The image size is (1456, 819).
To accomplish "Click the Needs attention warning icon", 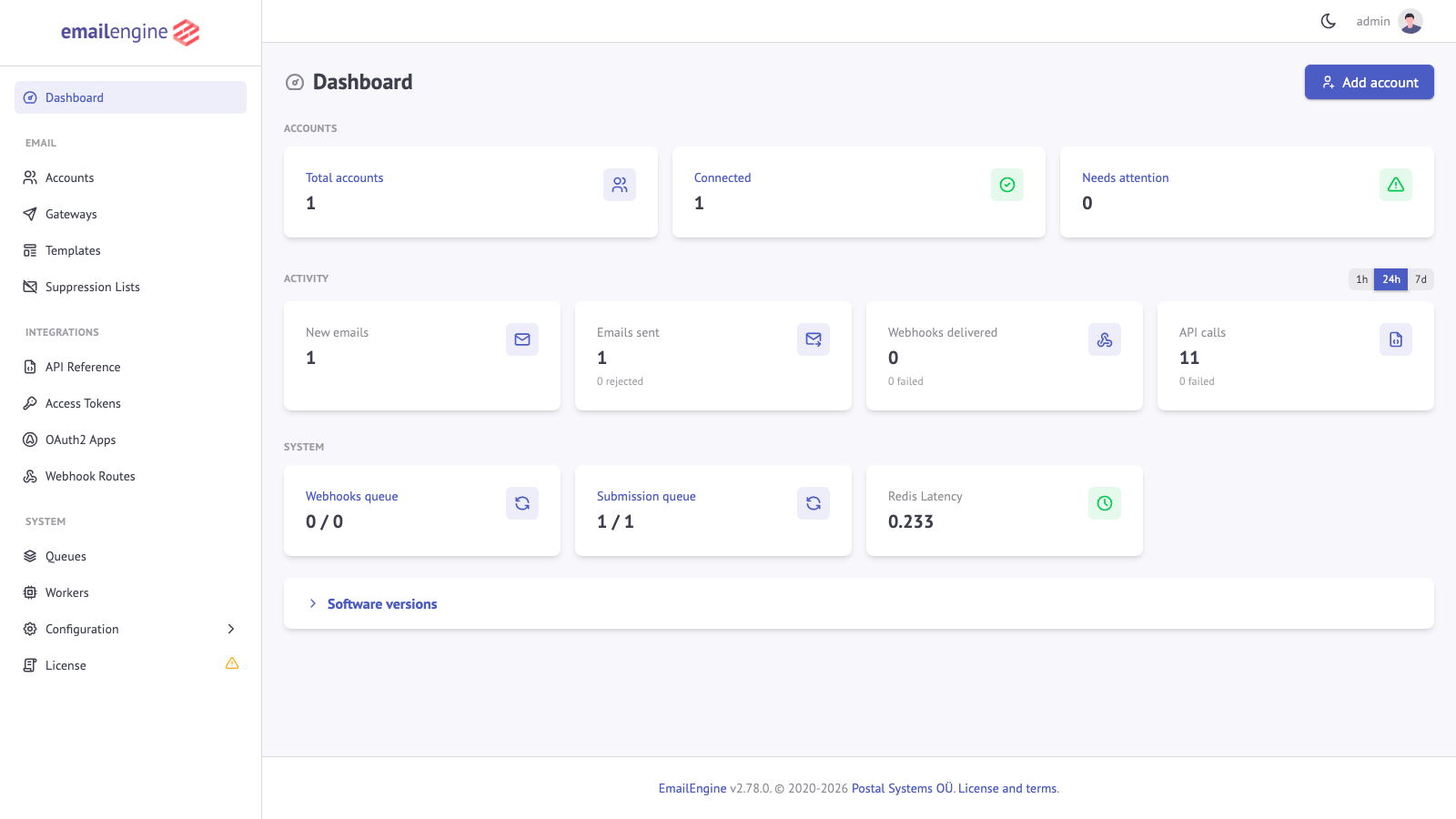I will 1396,185.
